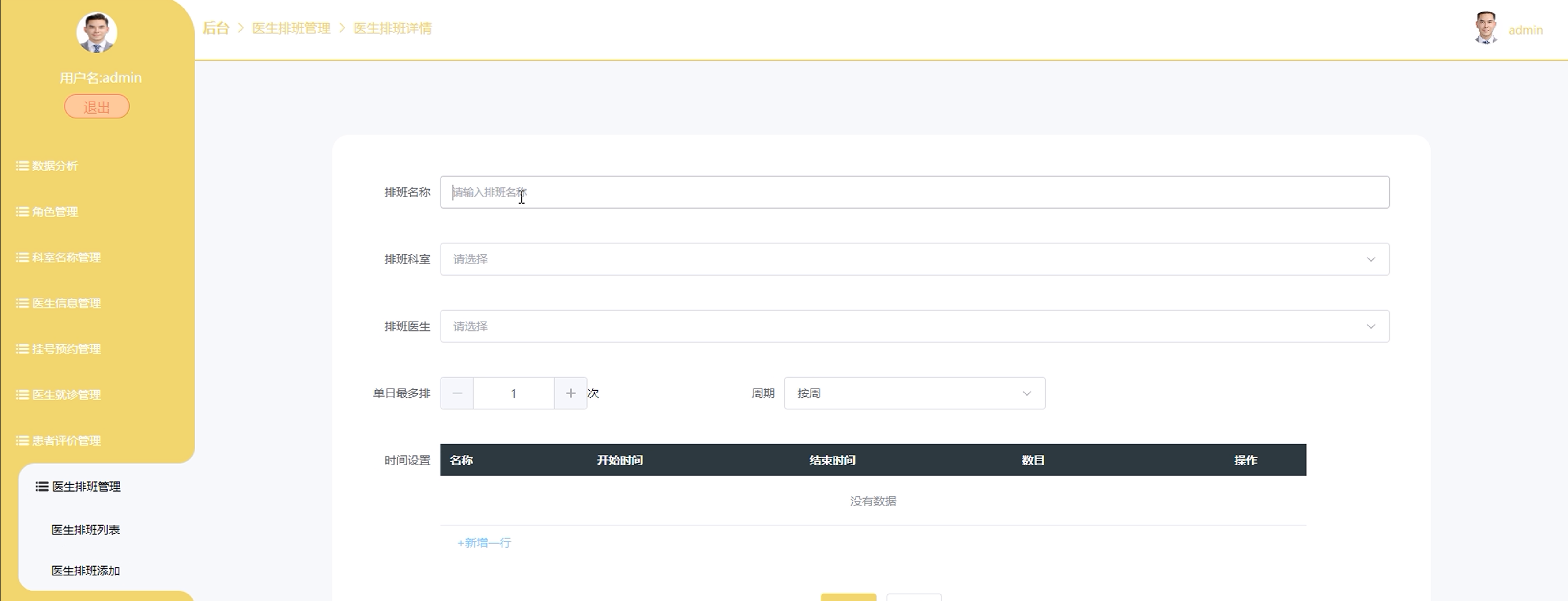Click the 排班名称 input field
This screenshot has height=601, width=1568.
coord(914,193)
